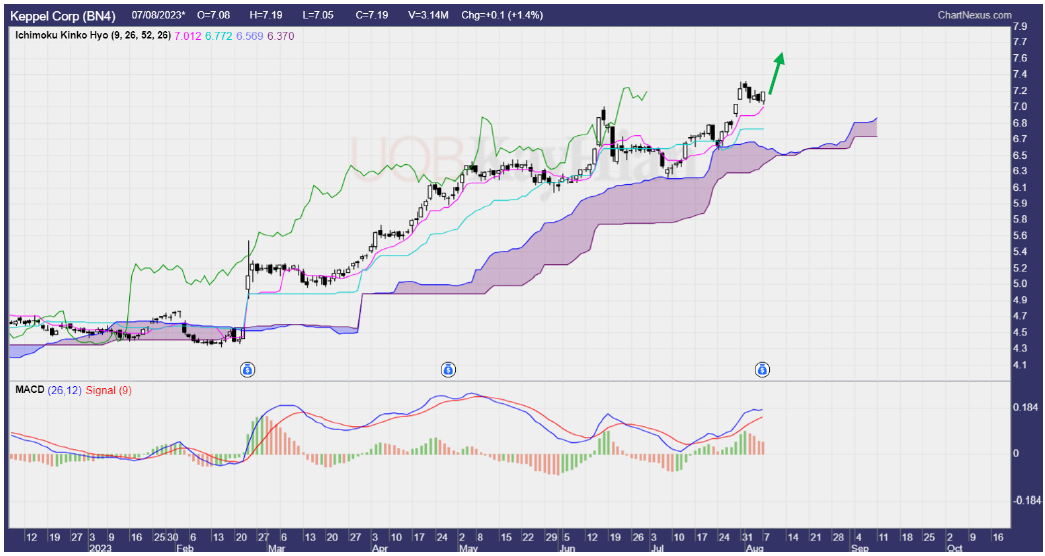Click the blue Ichimoku value 6.569
Image resolution: width=1045 pixels, height=556 pixels.
click(249, 36)
